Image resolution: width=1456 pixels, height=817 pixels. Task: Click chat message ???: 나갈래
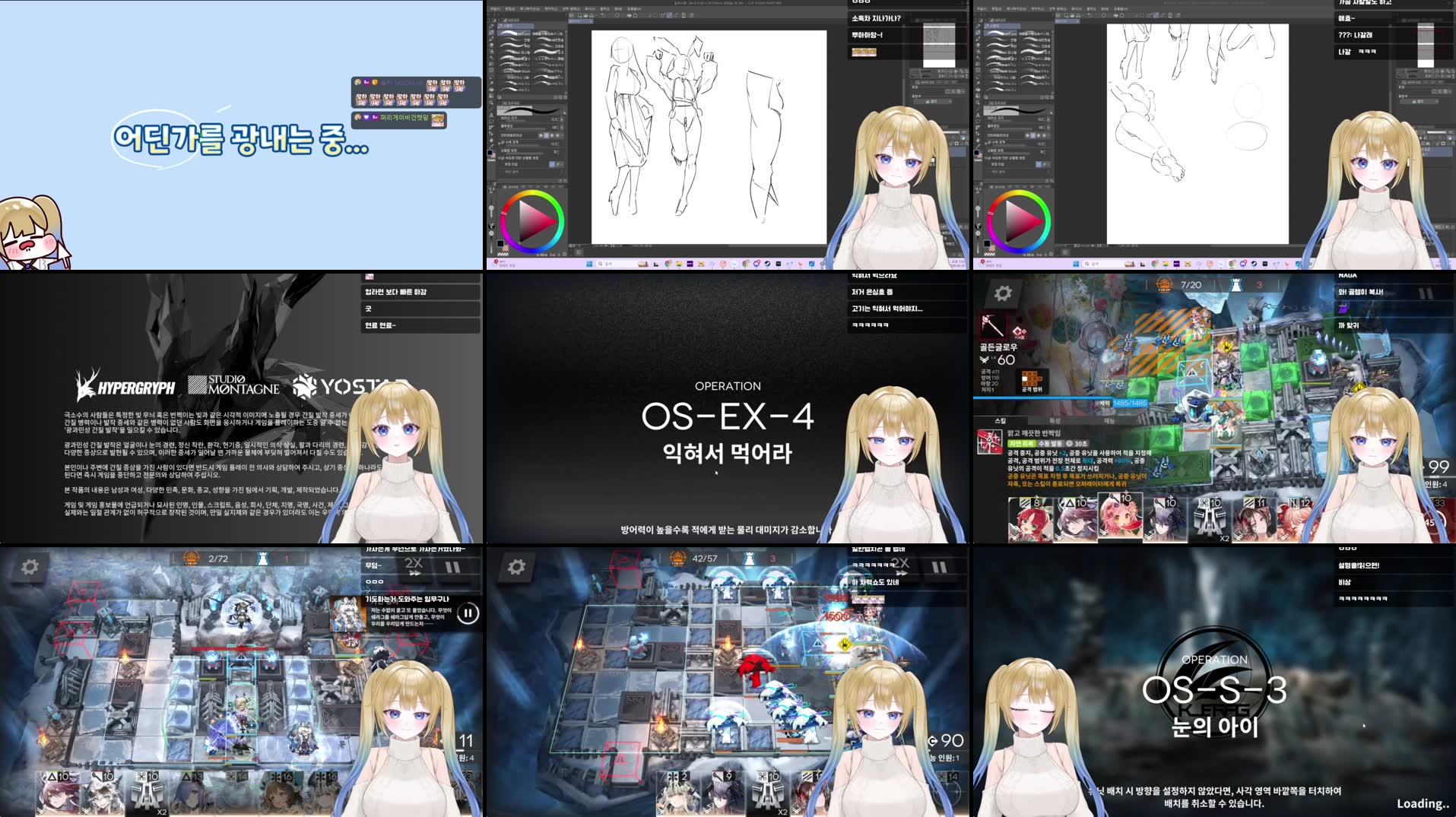click(x=1356, y=35)
